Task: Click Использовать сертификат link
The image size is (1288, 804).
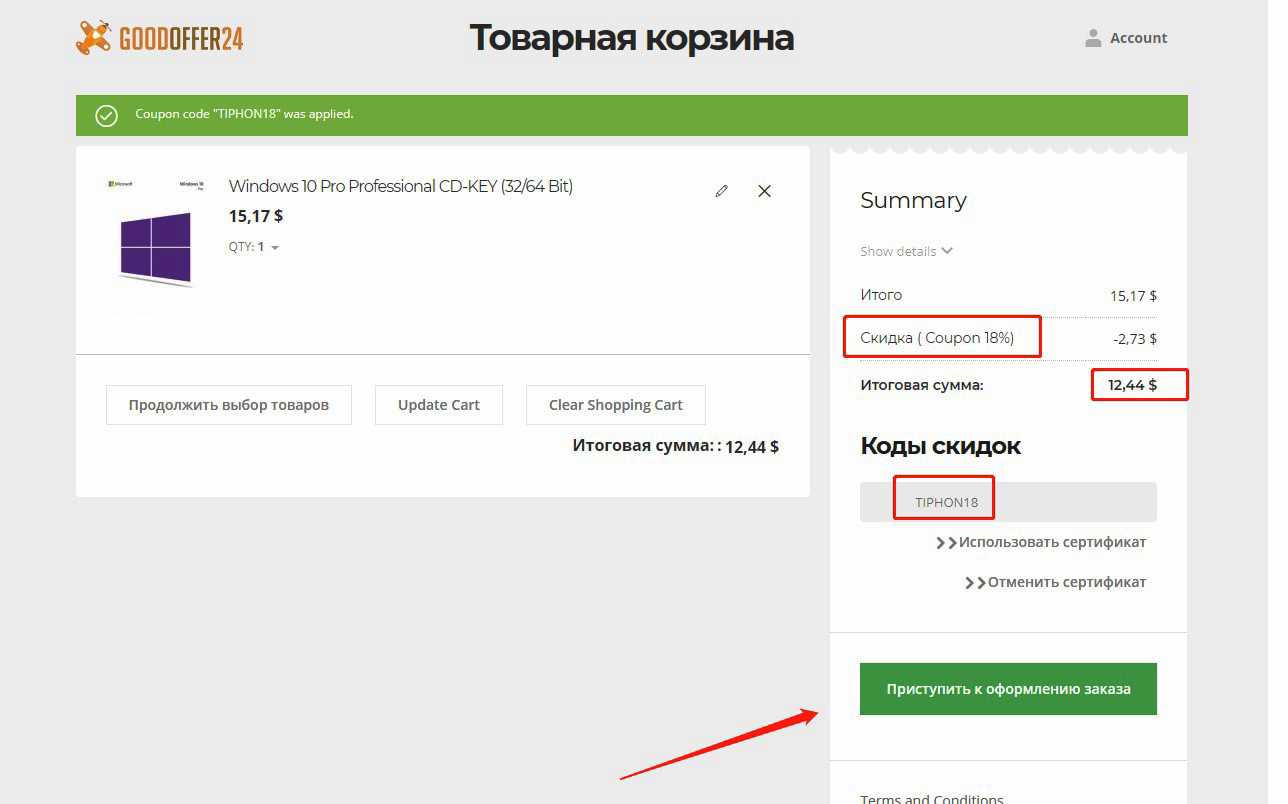Action: pos(1041,542)
